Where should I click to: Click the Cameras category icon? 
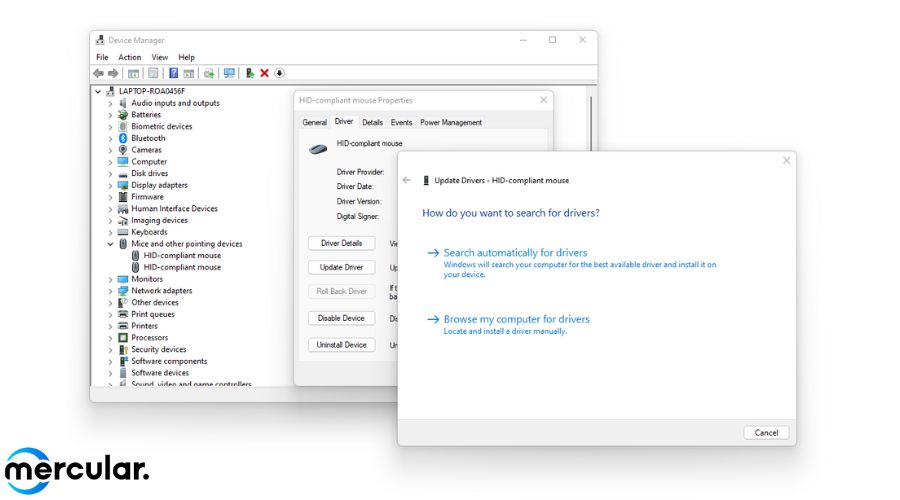123,150
